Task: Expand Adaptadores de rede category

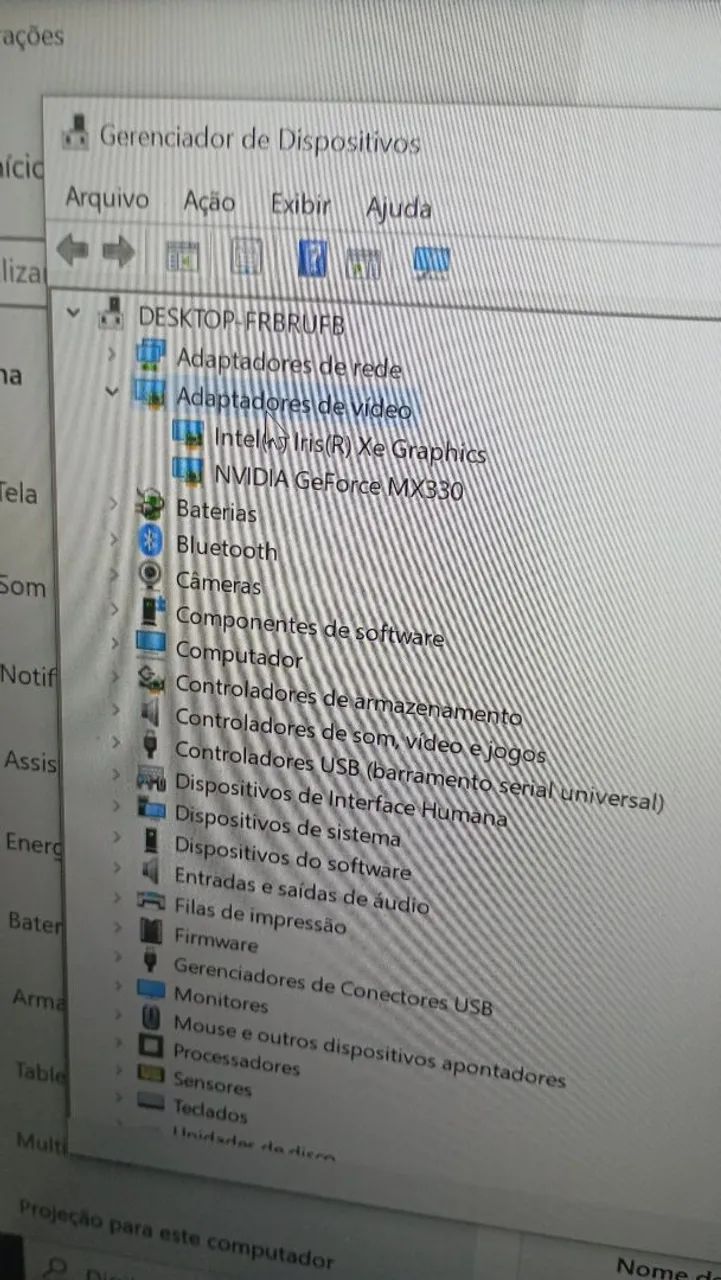Action: 111,353
